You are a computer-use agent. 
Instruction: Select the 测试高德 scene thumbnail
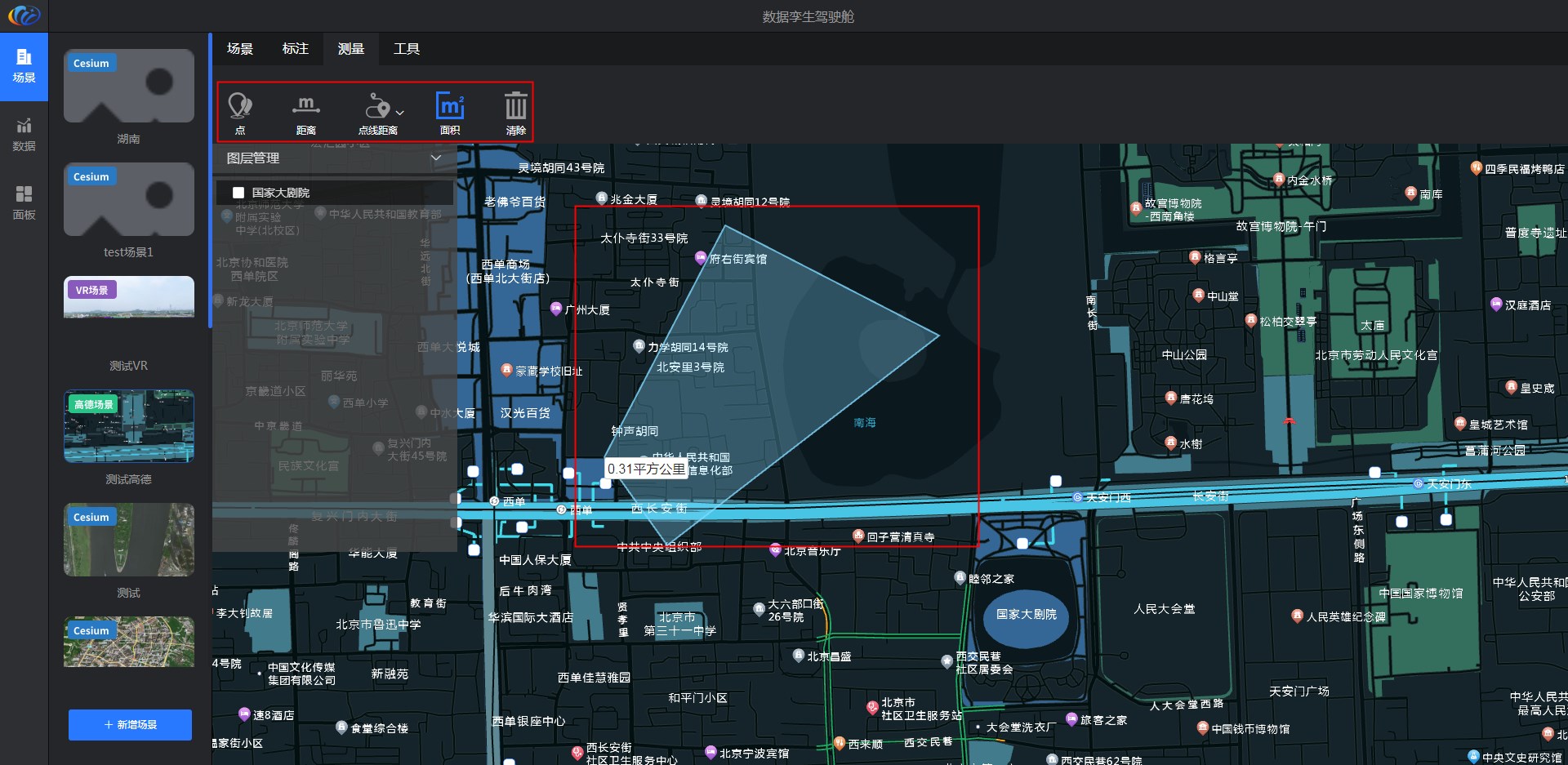(x=129, y=426)
